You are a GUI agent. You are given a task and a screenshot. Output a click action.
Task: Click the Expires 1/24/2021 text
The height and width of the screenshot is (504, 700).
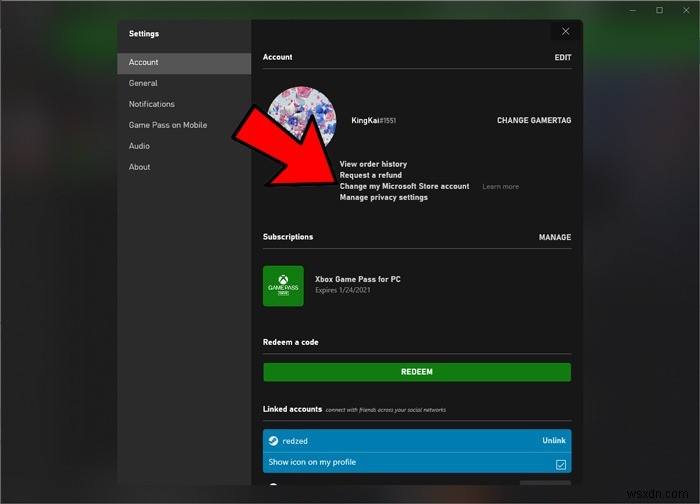click(x=342, y=290)
